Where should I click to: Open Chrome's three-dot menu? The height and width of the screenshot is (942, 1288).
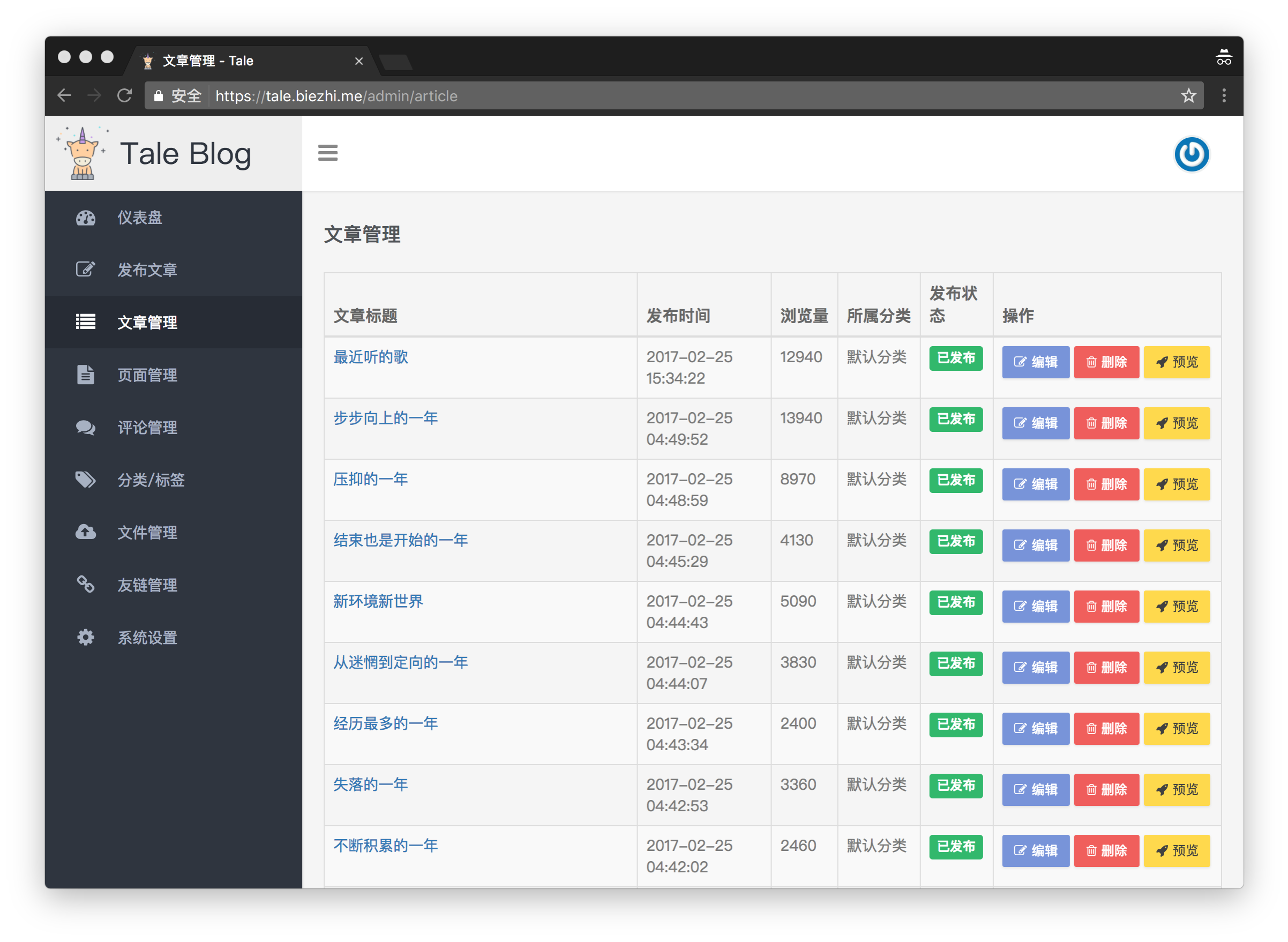point(1224,96)
